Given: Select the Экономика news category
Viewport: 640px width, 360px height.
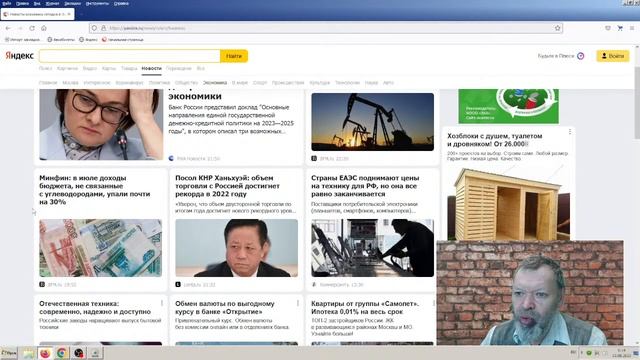Looking at the screenshot, I should coord(215,83).
